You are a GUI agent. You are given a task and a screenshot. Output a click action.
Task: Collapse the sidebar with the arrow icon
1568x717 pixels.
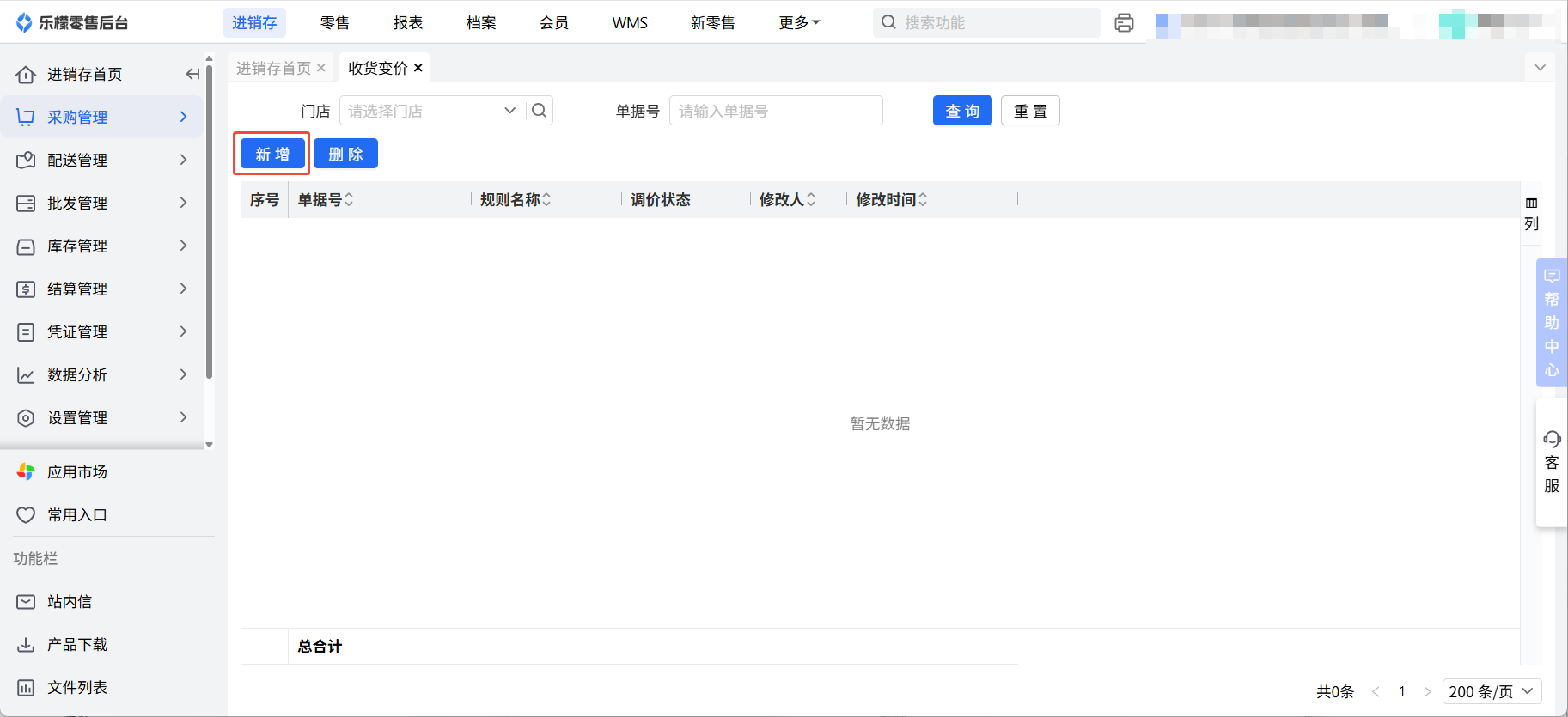[192, 75]
